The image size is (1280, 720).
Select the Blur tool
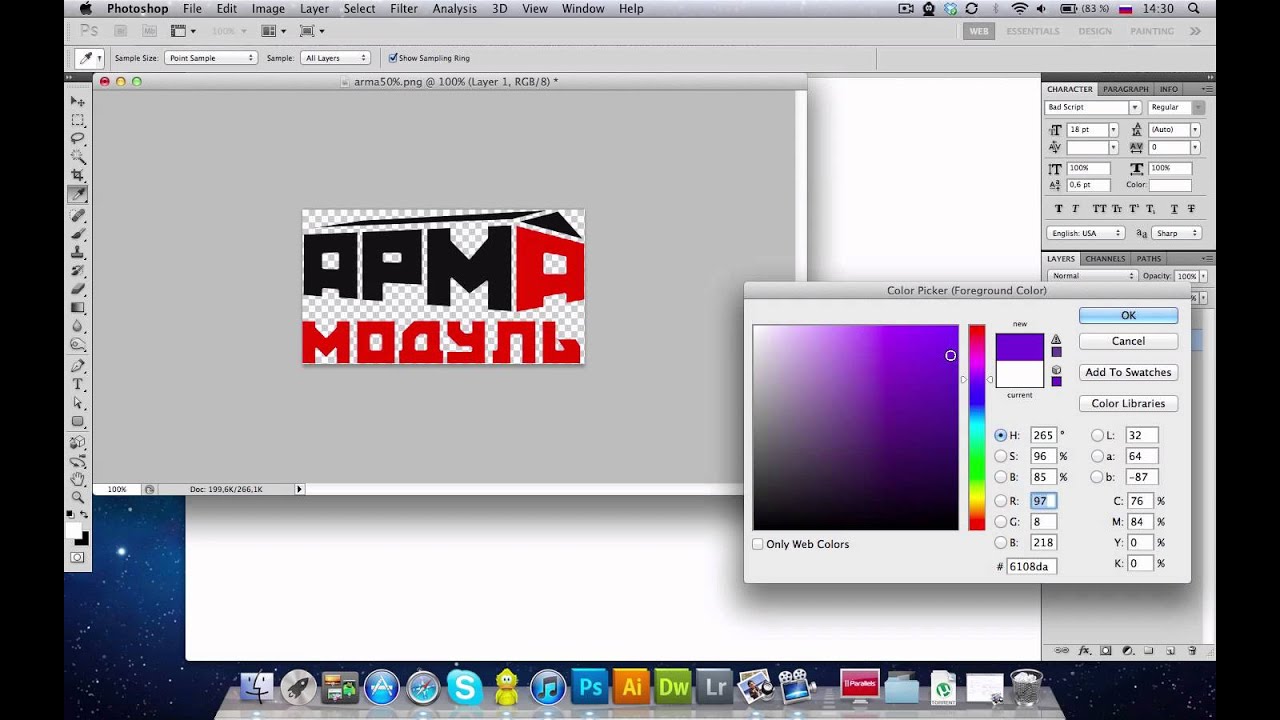[x=77, y=326]
